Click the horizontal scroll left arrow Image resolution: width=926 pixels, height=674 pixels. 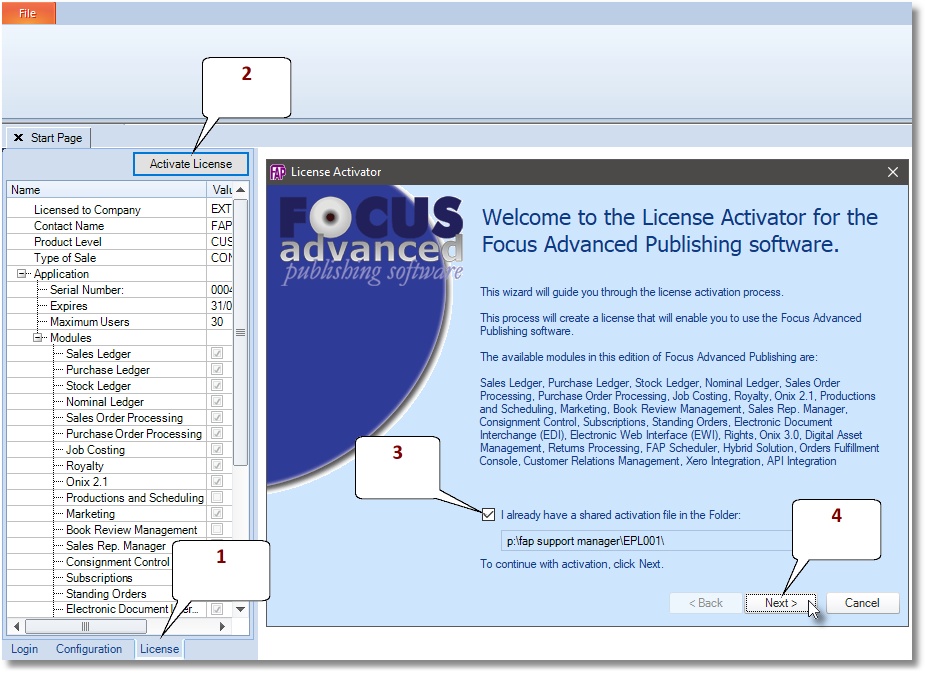[16, 626]
